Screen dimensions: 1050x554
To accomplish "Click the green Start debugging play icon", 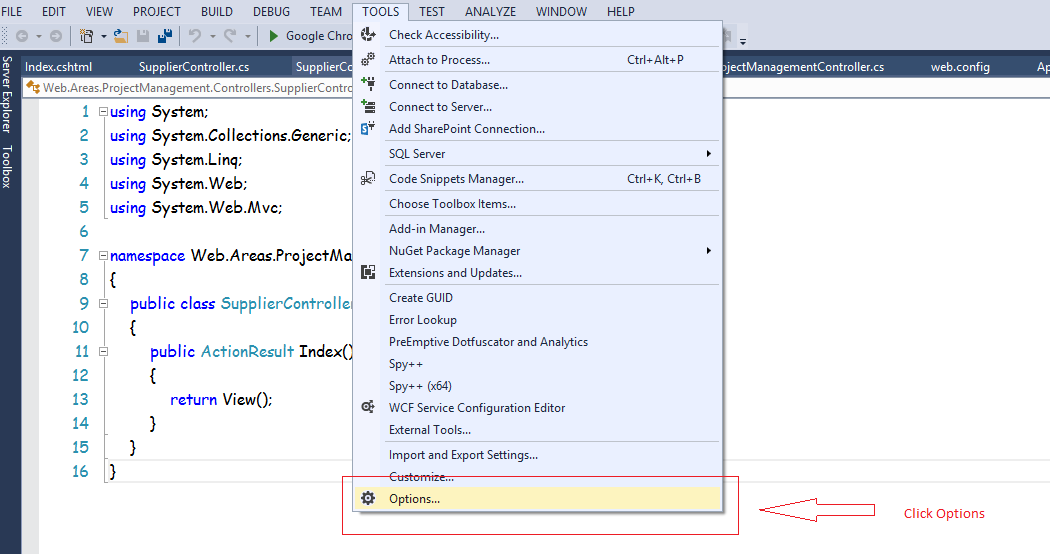I will click(x=273, y=36).
